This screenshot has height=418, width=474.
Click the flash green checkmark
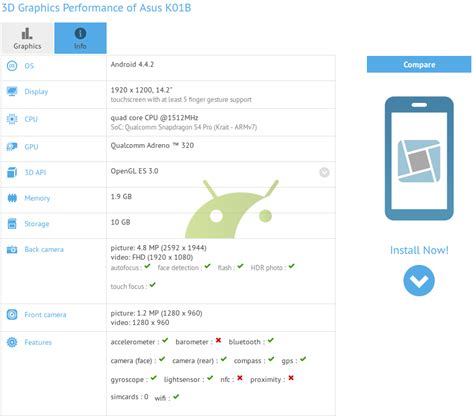tap(240, 266)
